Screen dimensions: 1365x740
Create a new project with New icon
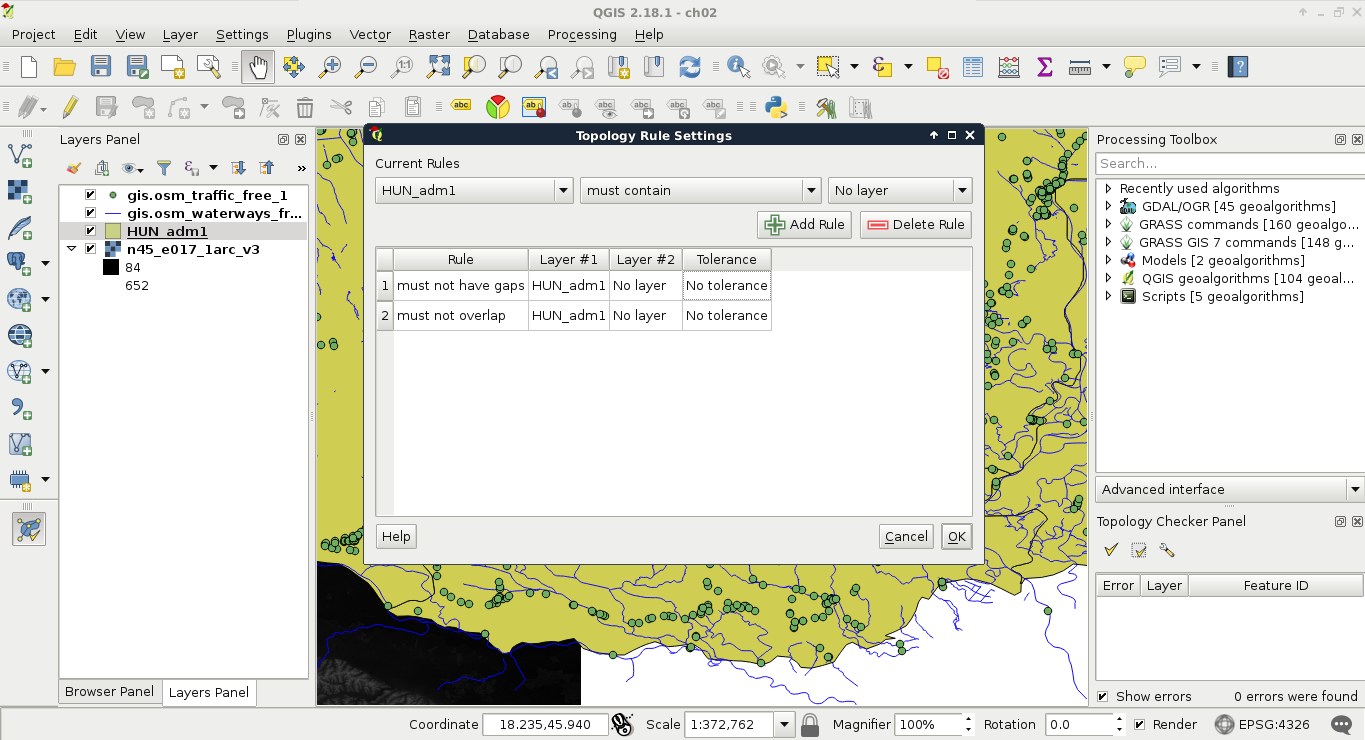(x=28, y=67)
